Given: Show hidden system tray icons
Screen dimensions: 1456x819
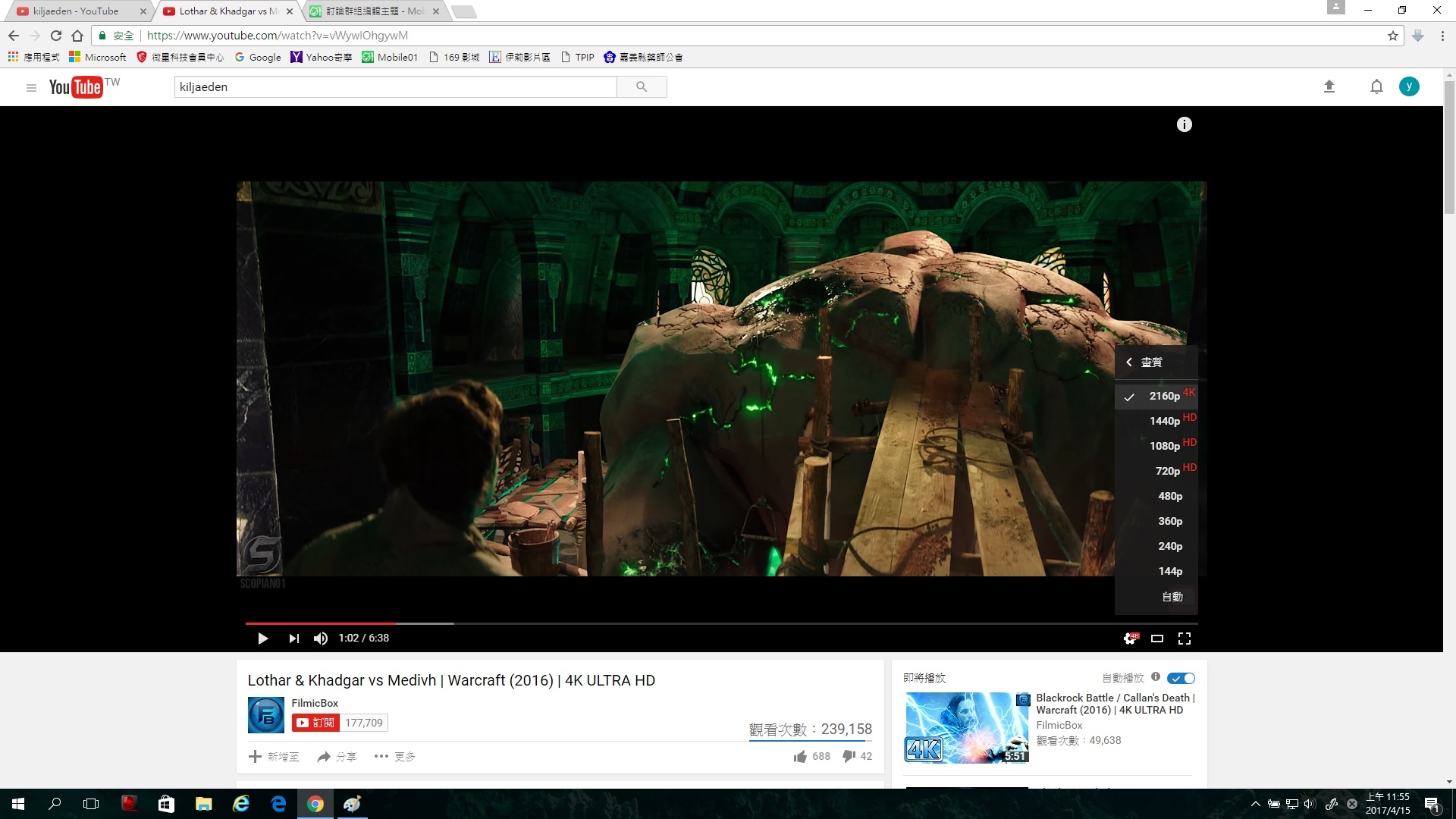Looking at the screenshot, I should 1255,804.
